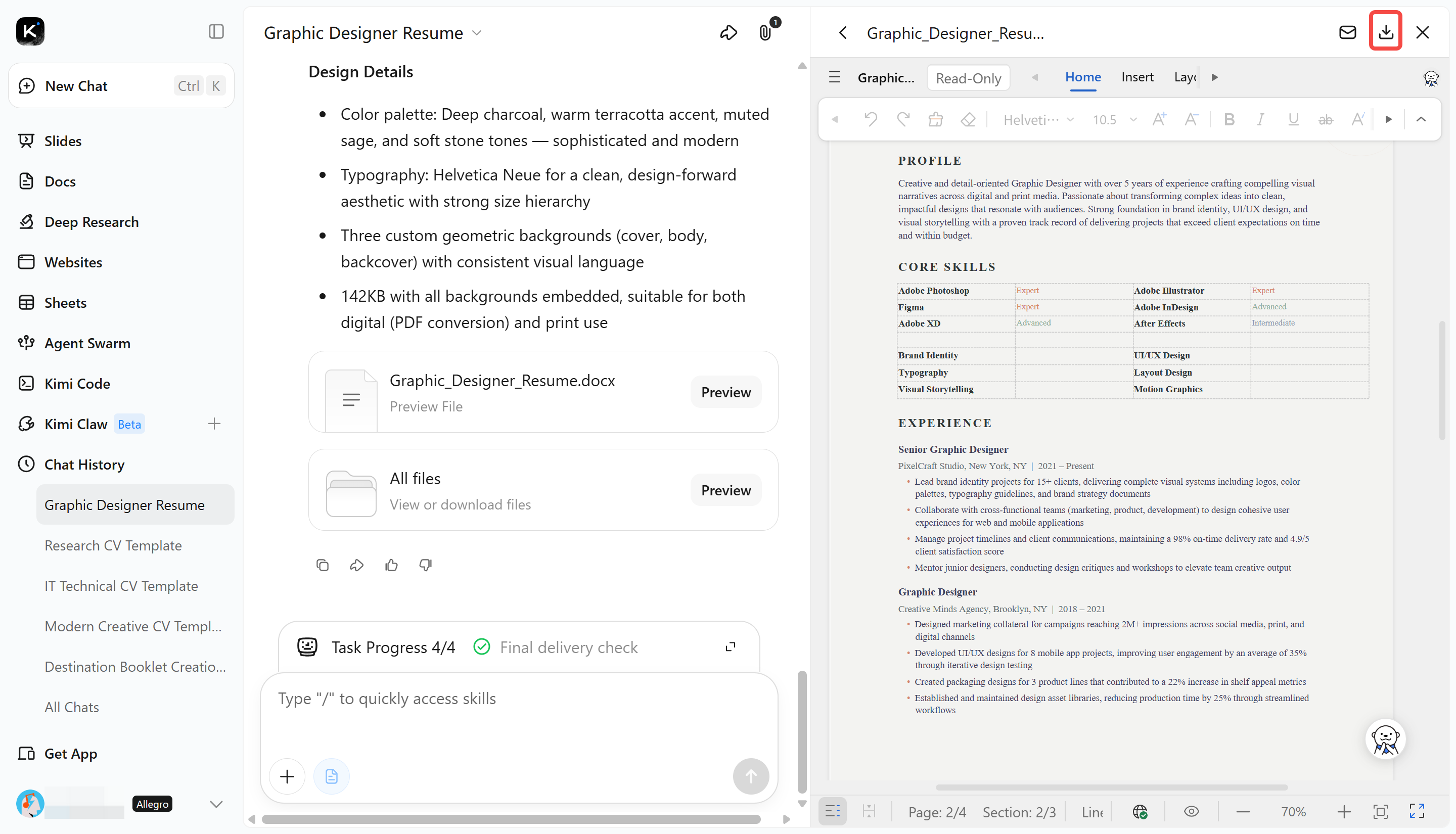Toggle bold formatting

point(1228,119)
